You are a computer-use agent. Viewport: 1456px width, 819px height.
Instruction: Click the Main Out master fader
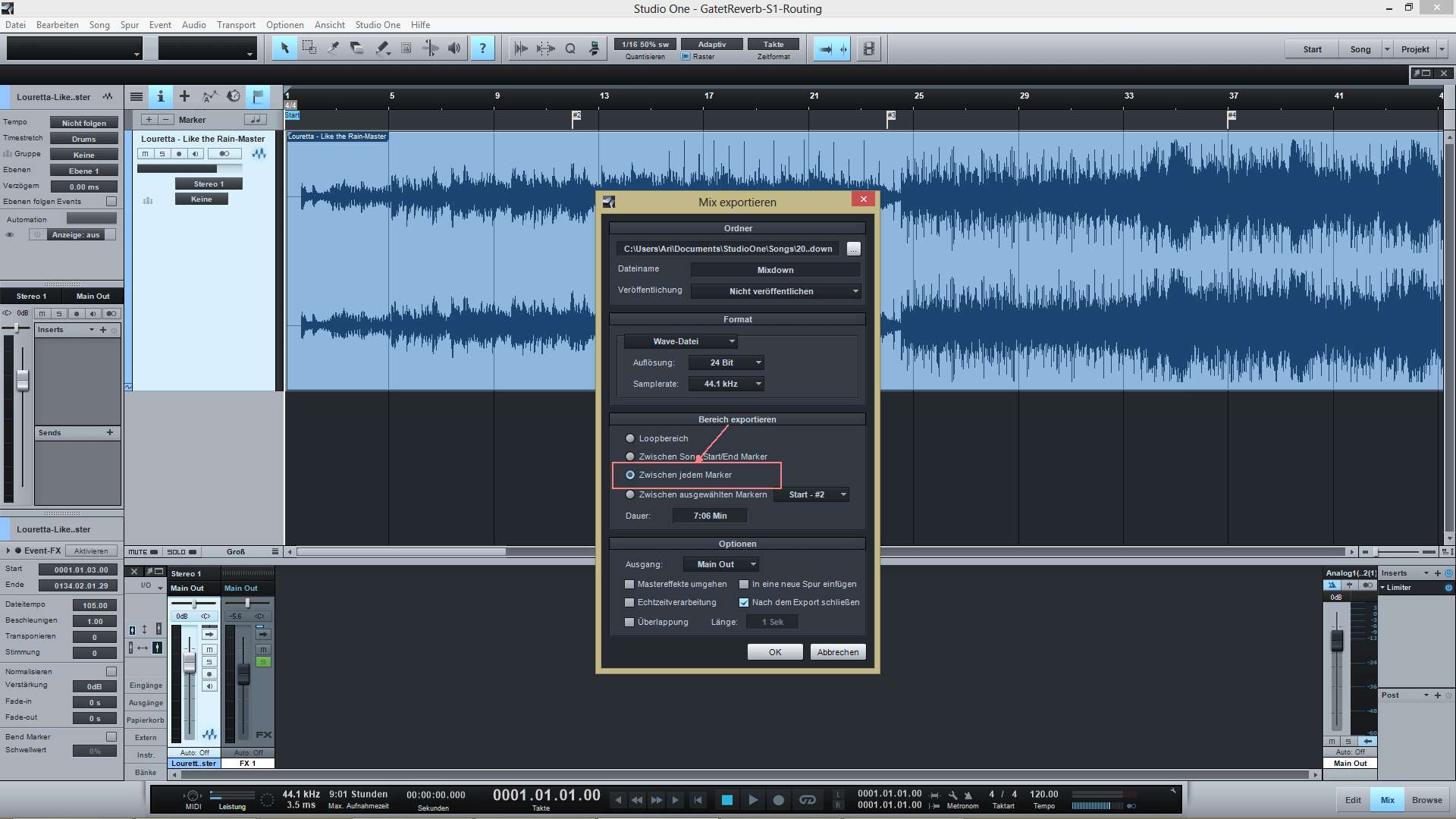point(1337,641)
